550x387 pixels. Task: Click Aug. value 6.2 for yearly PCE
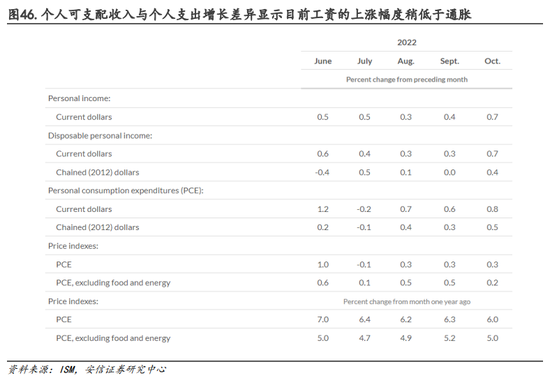point(406,320)
